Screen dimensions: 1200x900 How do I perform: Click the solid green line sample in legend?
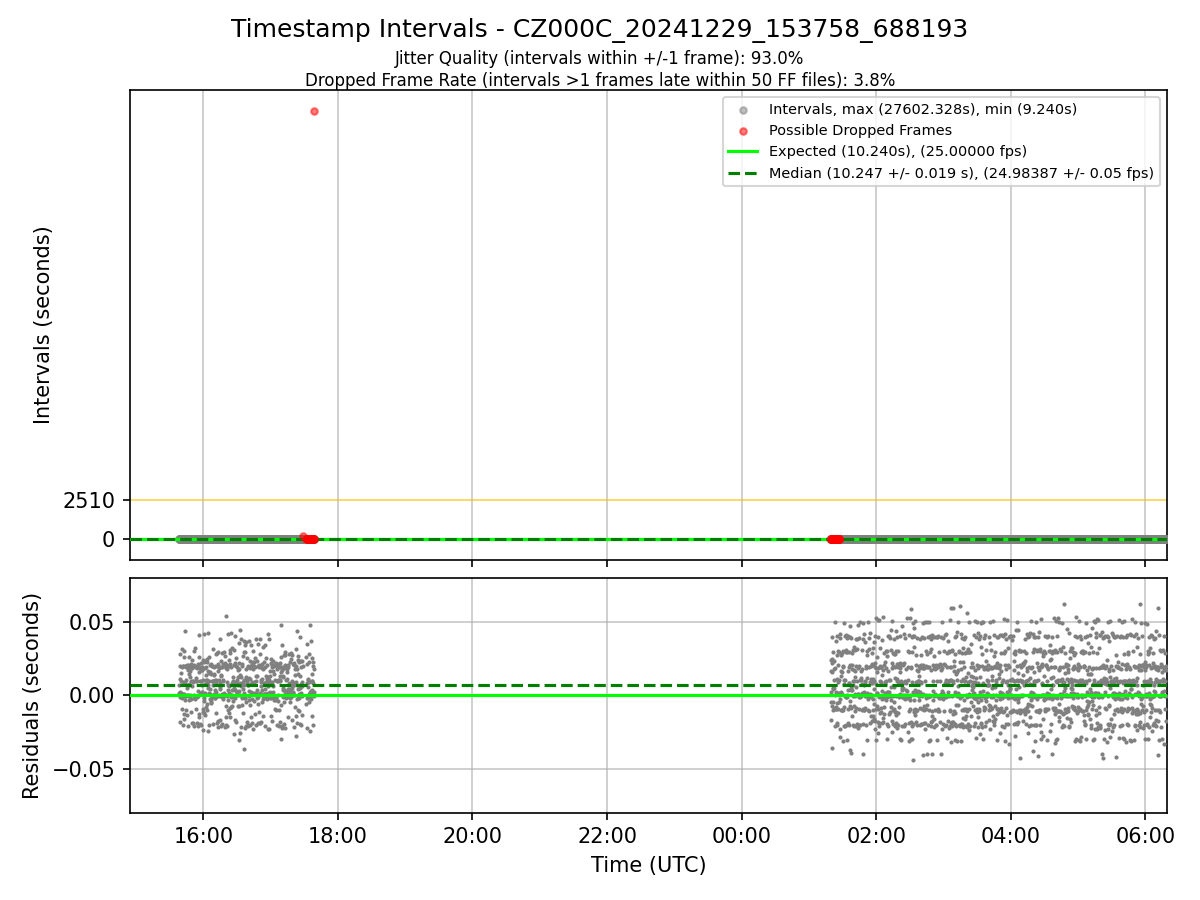click(x=742, y=152)
